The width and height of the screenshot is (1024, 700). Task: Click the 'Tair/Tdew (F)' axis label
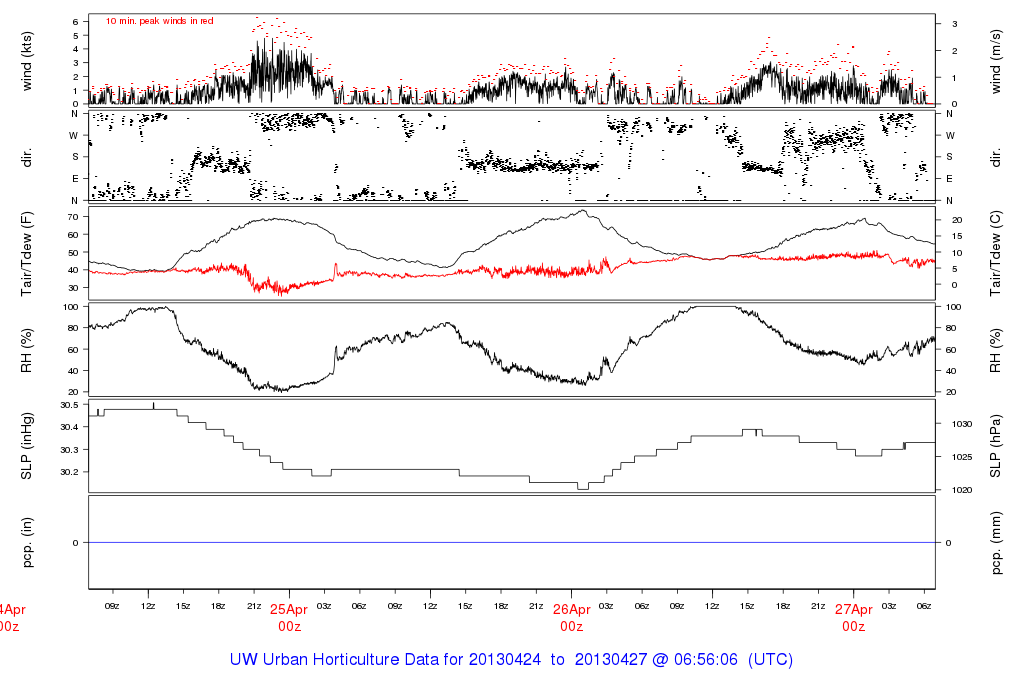point(27,253)
